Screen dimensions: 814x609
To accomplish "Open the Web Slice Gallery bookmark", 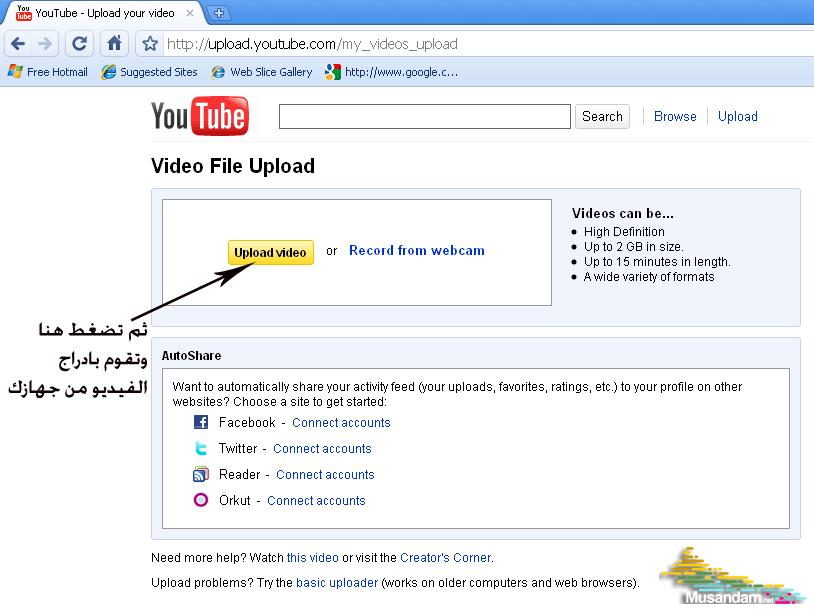I will (x=262, y=72).
